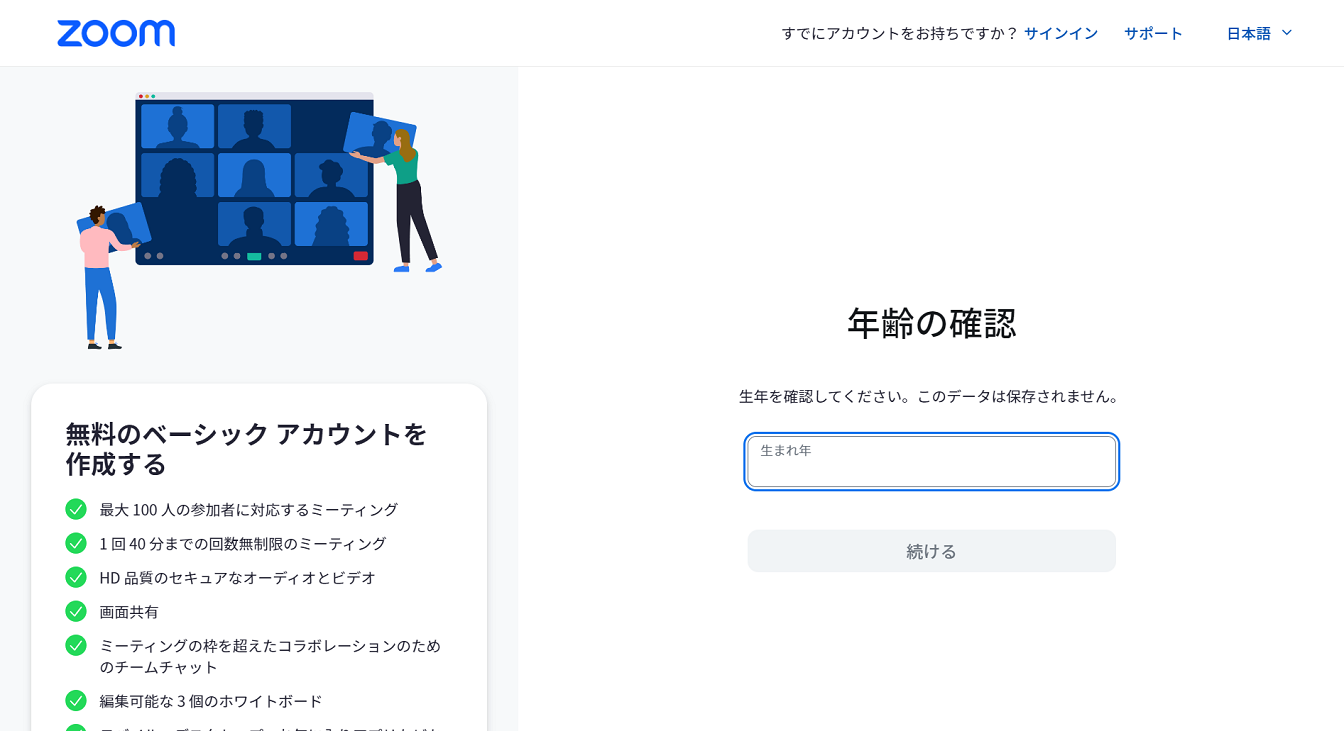The height and width of the screenshot is (731, 1344).
Task: Click green check icon beside 最大 100 人
Action: pyautogui.click(x=76, y=509)
